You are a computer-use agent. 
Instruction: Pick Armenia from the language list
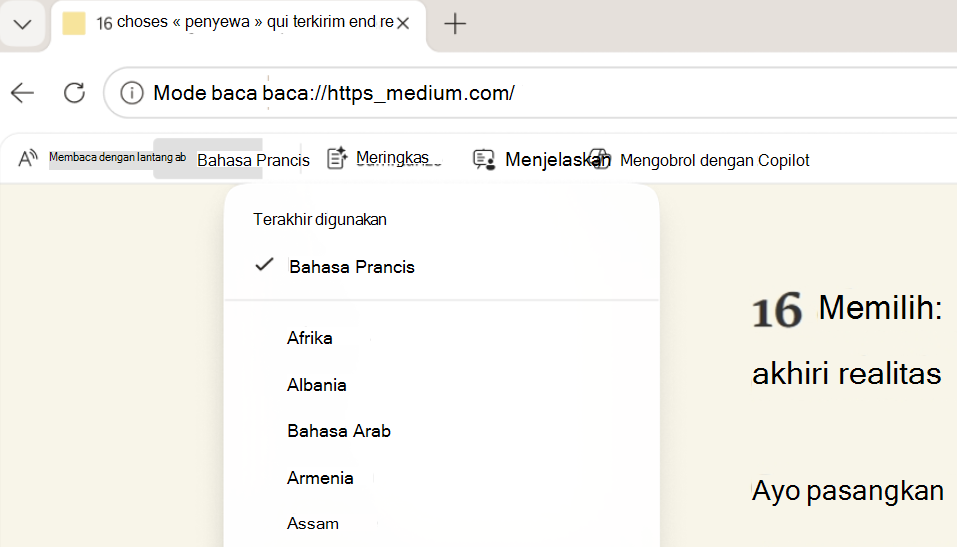click(320, 478)
